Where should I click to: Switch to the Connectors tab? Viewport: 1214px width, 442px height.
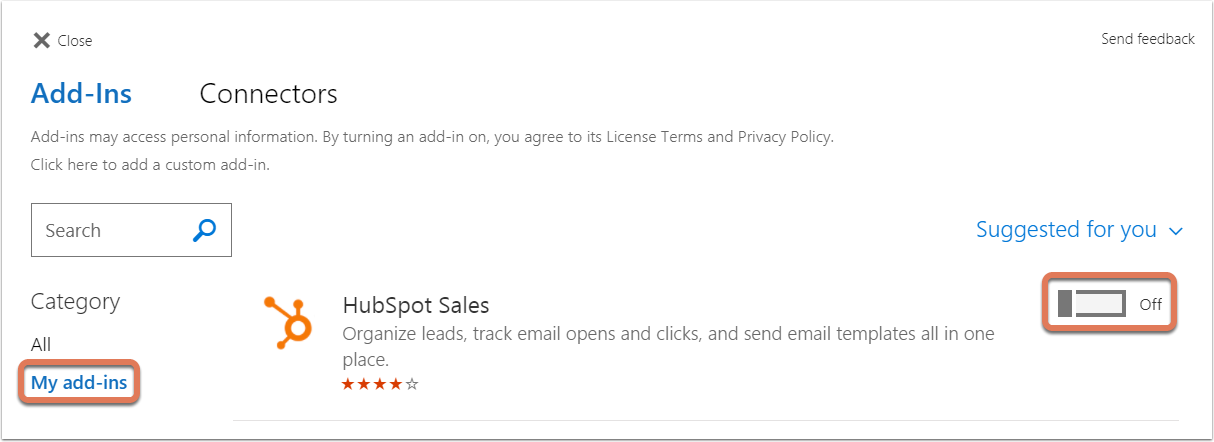pyautogui.click(x=268, y=94)
